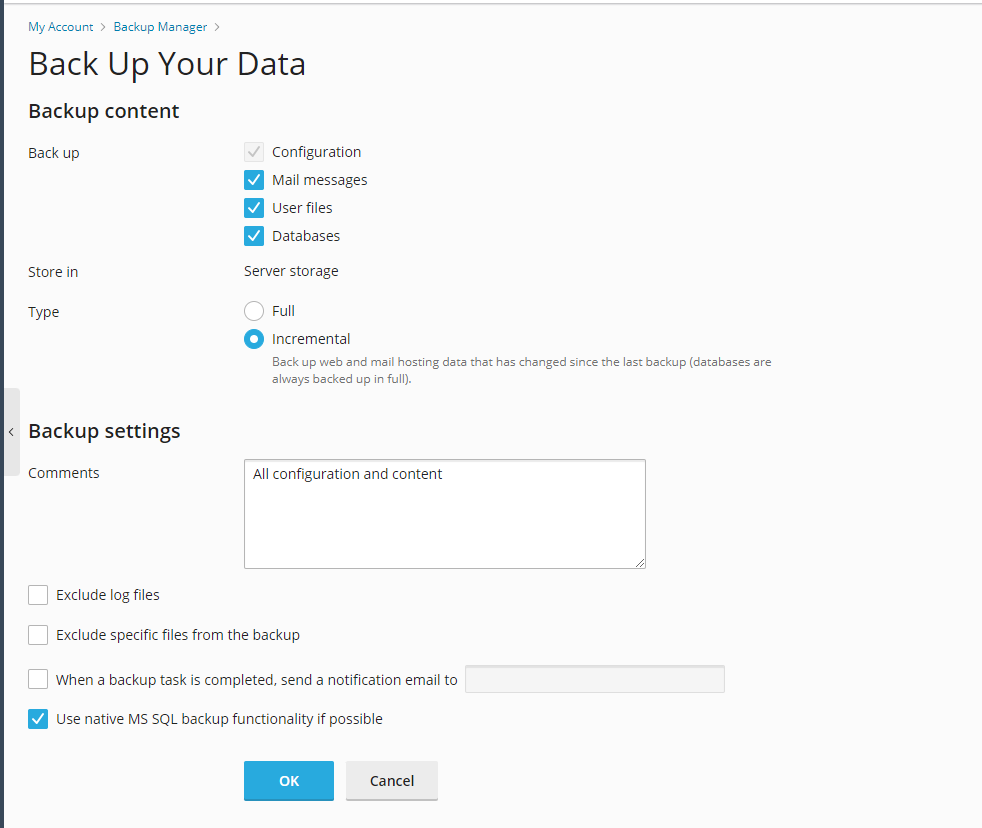Click the Cancel button
Image resolution: width=982 pixels, height=828 pixels.
tap(391, 781)
